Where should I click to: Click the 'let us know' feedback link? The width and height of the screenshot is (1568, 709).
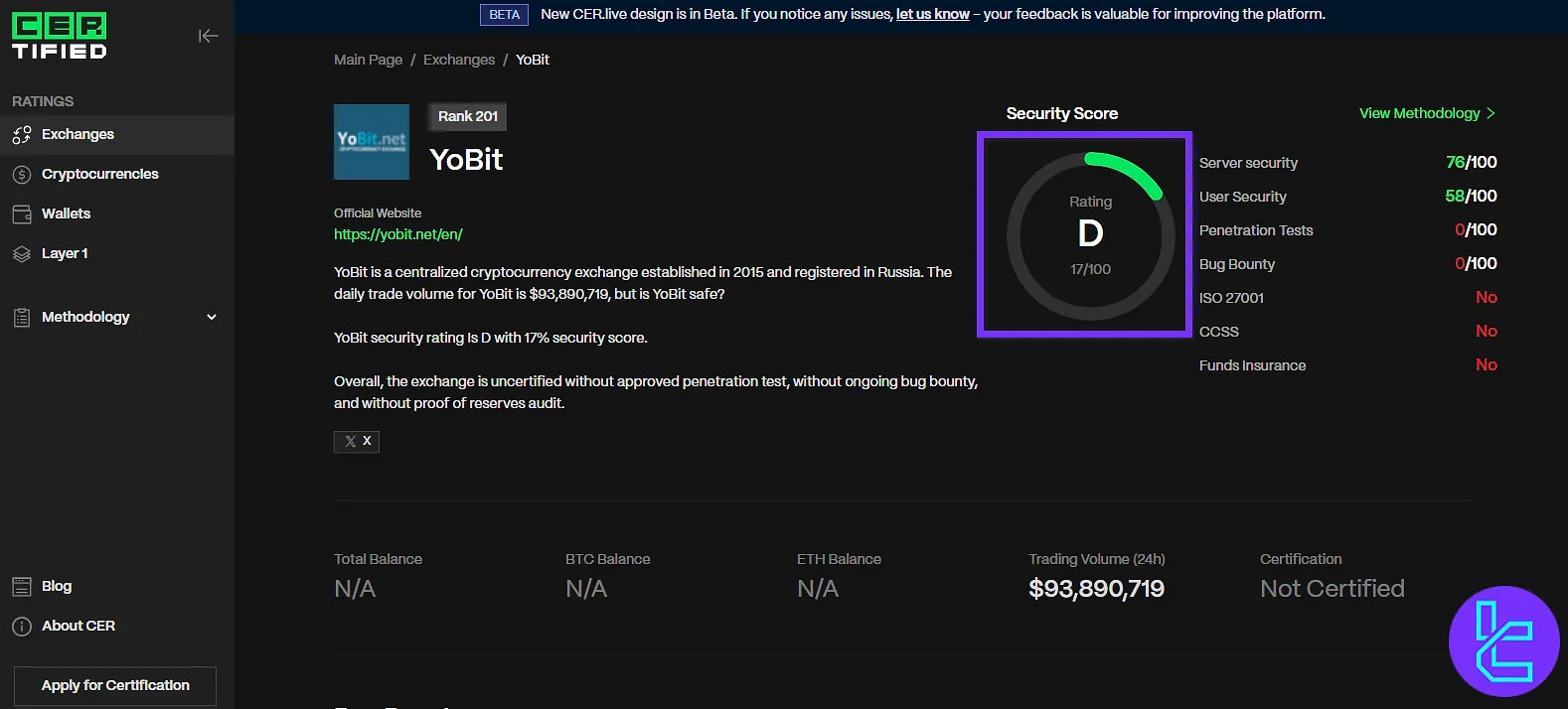[x=933, y=14]
